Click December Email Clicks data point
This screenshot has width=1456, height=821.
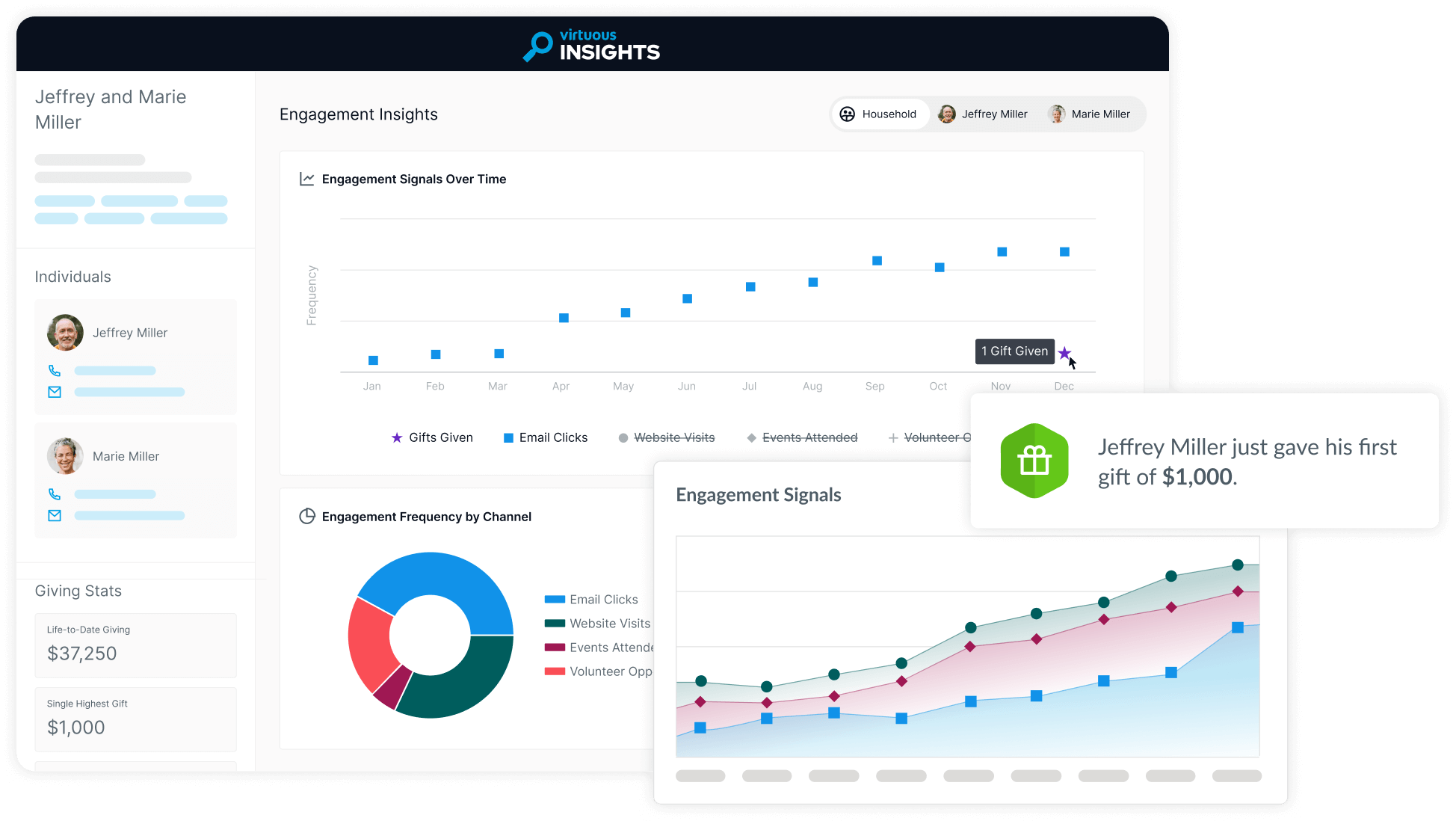[1064, 252]
